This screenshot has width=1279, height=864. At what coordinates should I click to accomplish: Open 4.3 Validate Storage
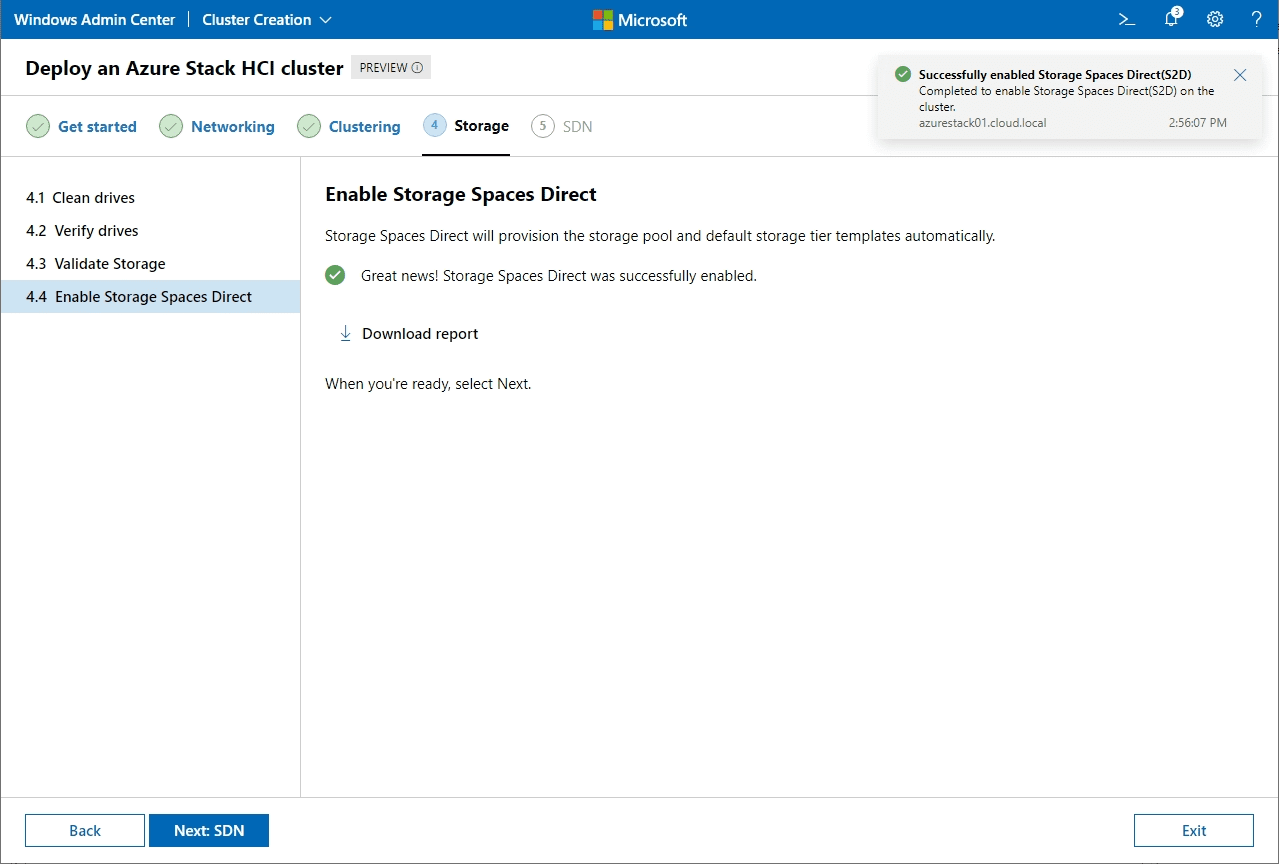[x=109, y=264]
